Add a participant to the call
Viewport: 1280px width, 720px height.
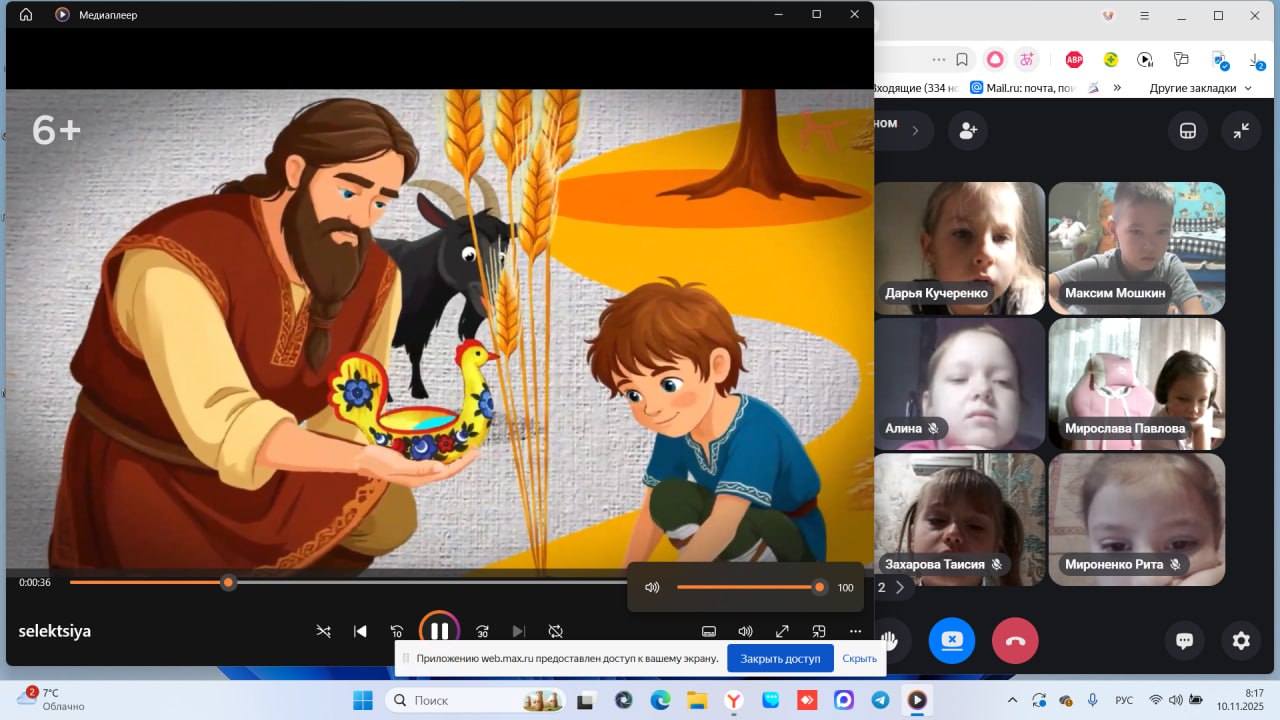pyautogui.click(x=967, y=131)
